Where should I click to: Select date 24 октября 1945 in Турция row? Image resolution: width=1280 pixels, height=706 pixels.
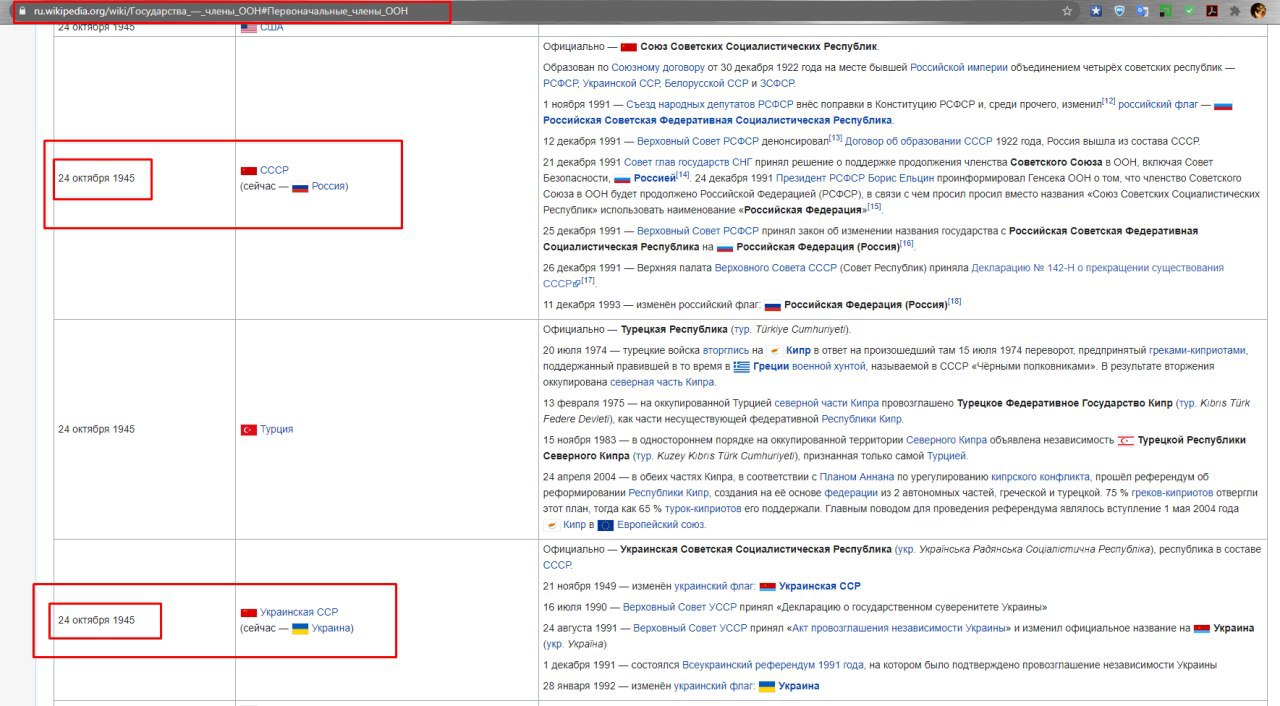coord(96,430)
